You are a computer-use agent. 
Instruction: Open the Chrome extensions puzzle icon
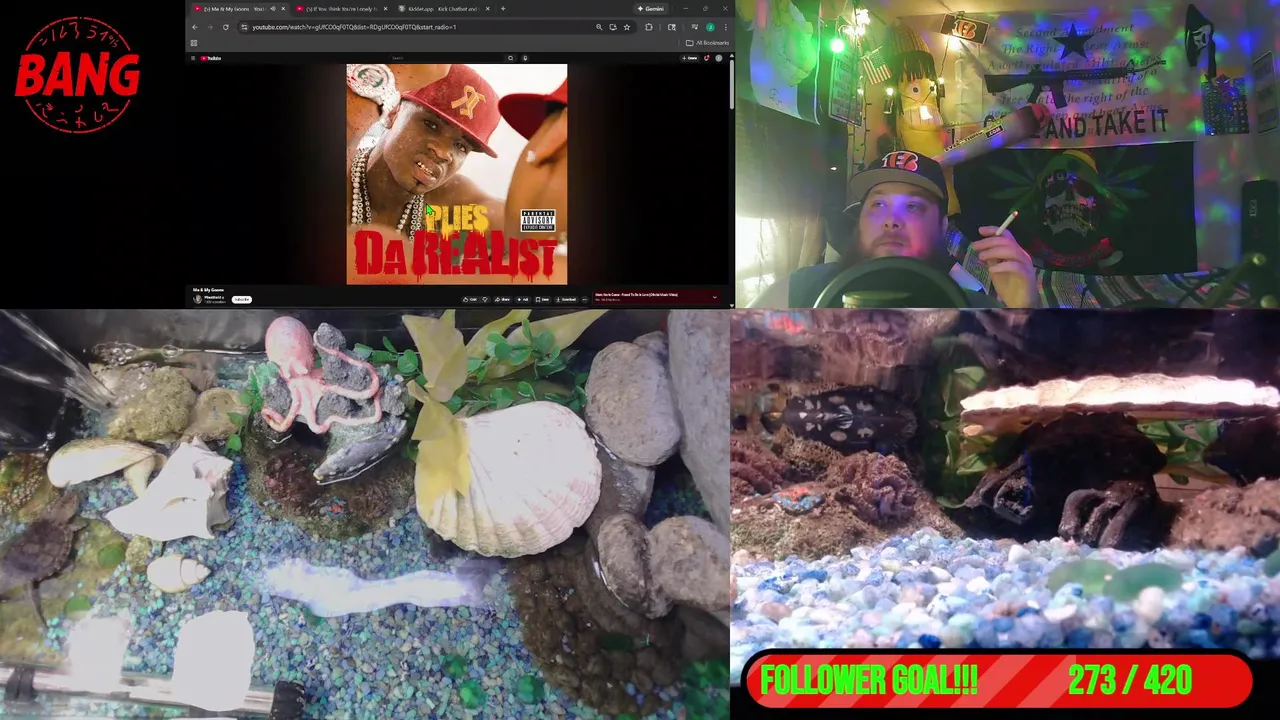648,27
